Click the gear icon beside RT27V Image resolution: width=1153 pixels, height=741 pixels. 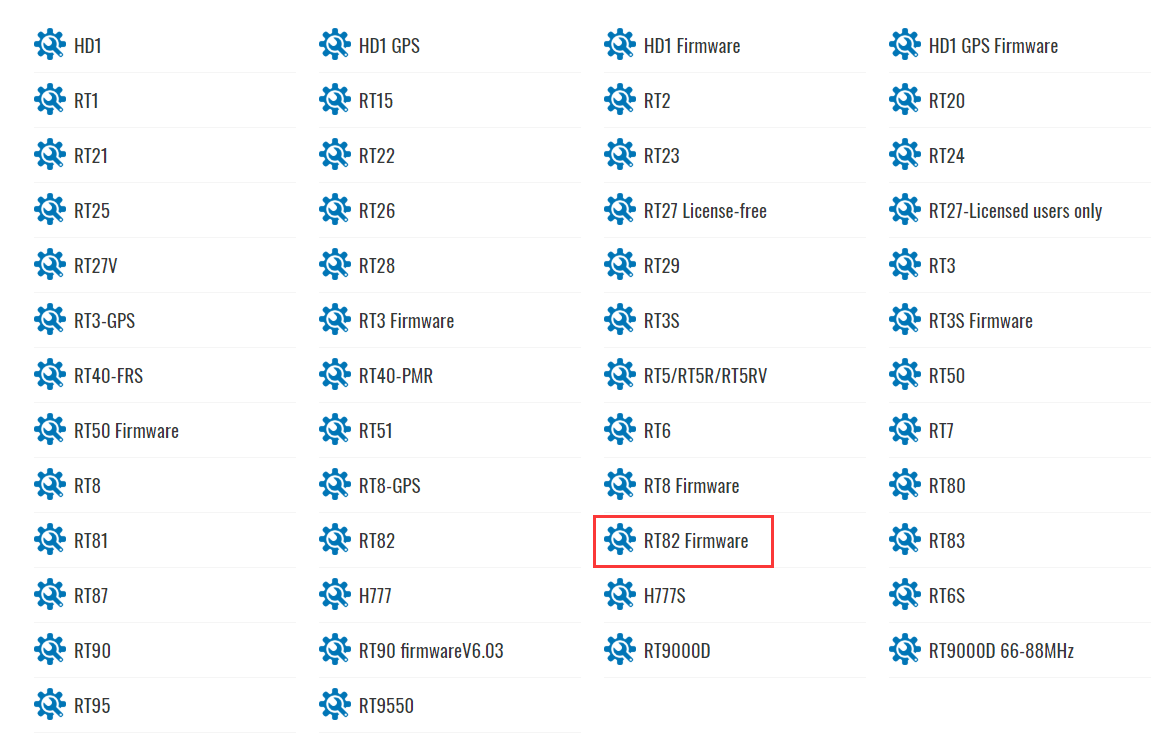click(x=50, y=265)
